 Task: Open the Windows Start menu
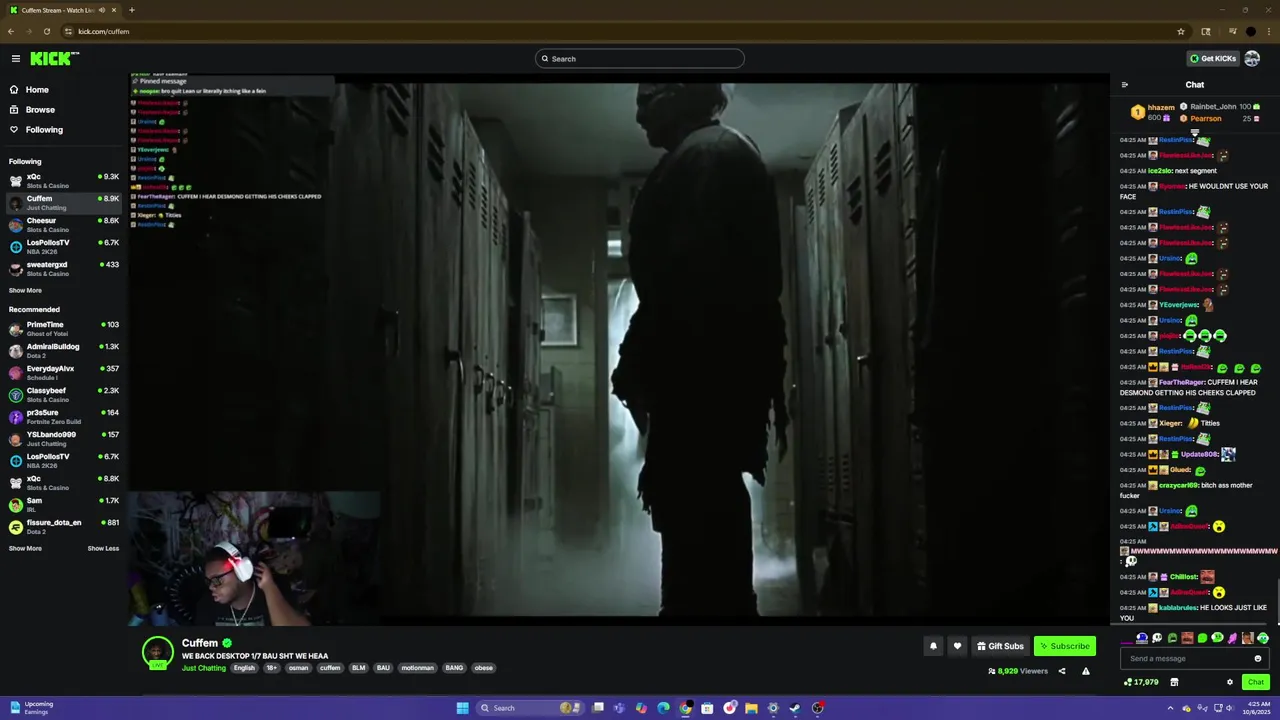point(462,708)
